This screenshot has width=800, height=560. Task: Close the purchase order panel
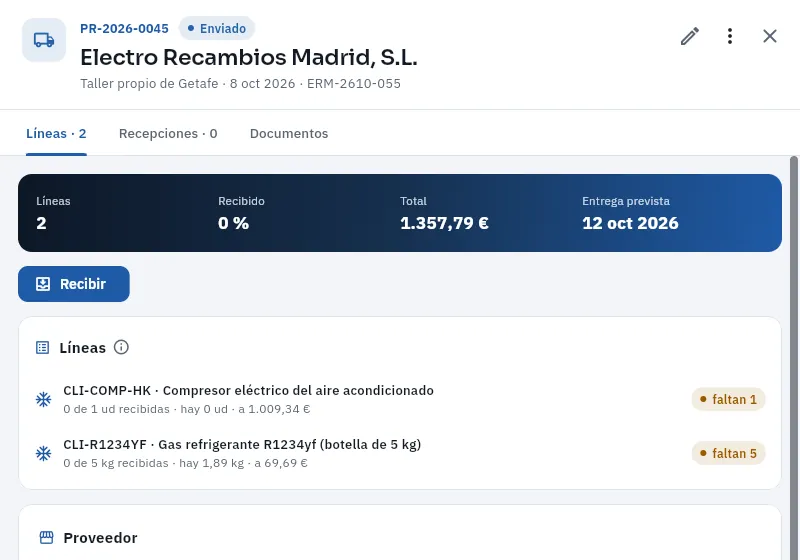769,36
